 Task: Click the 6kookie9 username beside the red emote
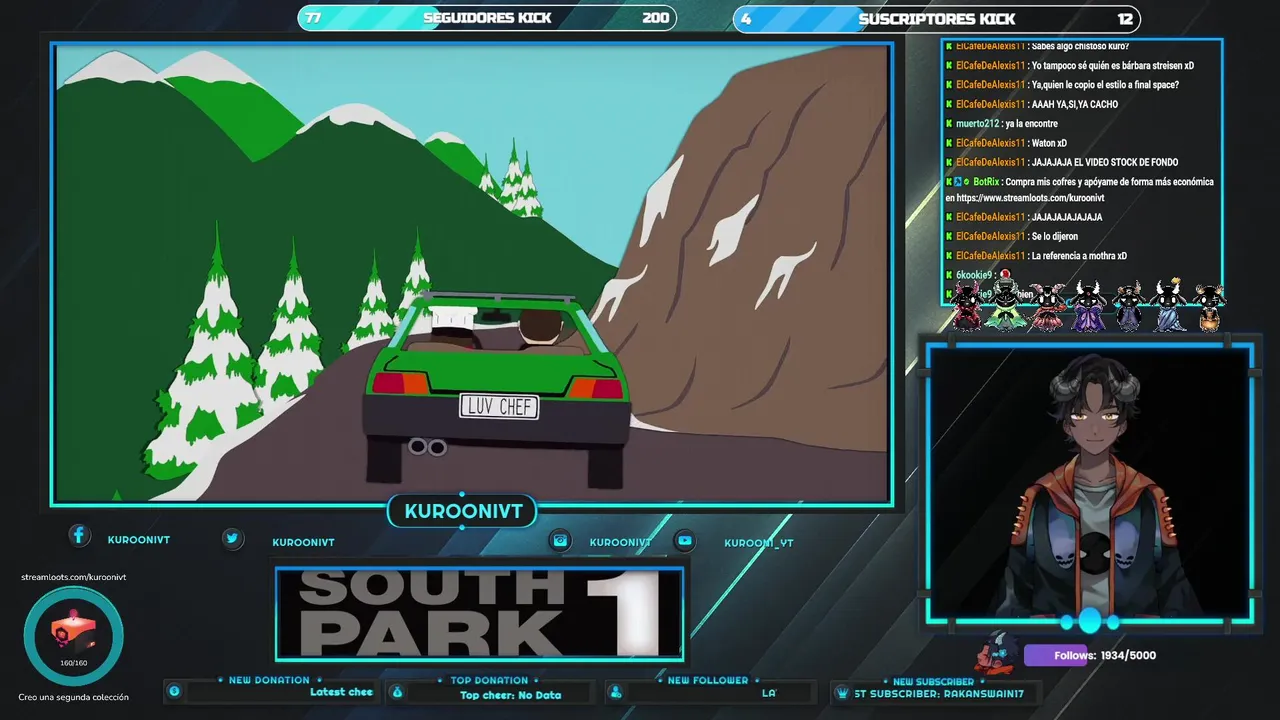pyautogui.click(x=974, y=275)
